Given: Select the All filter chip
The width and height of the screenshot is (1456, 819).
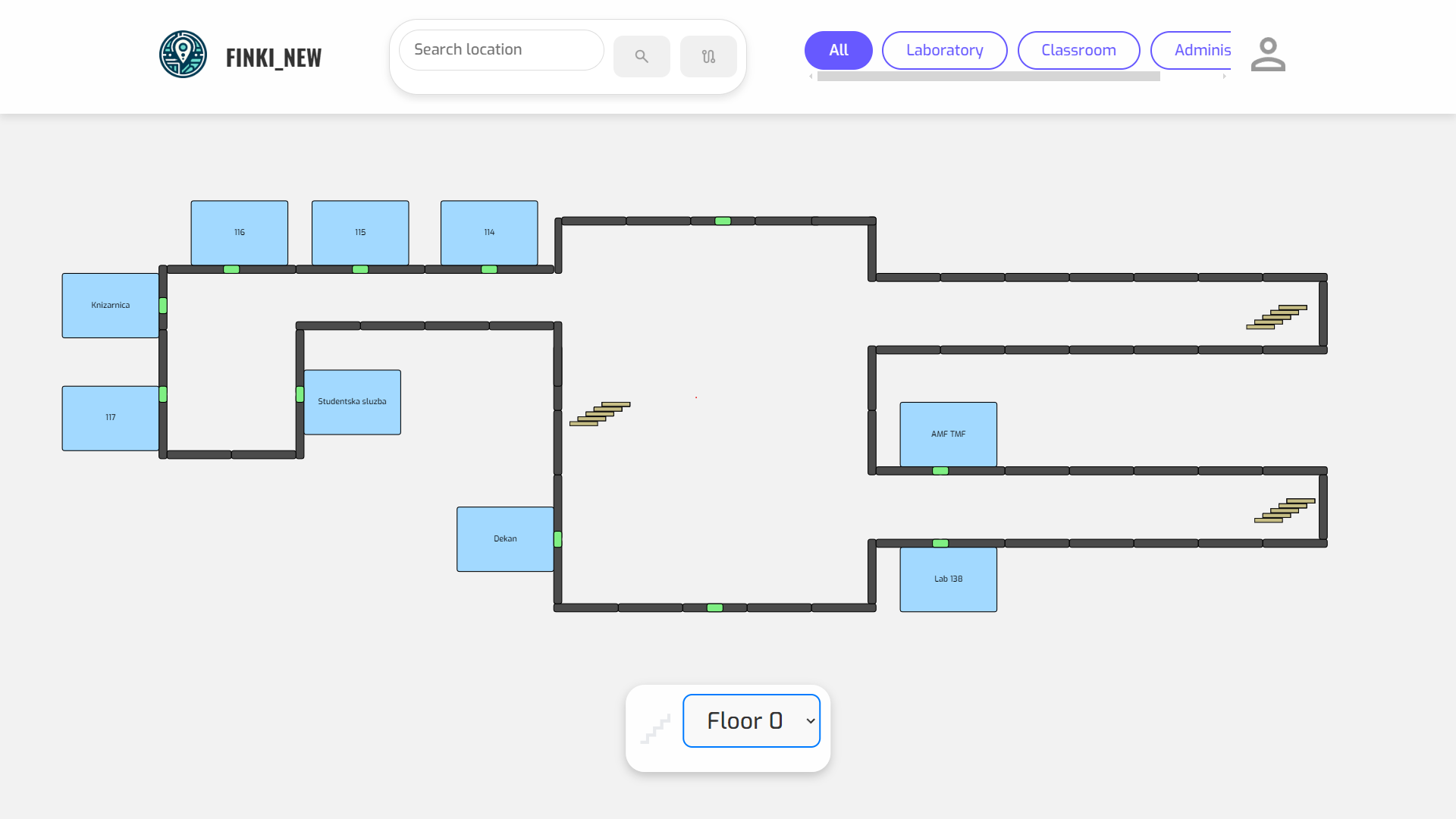Looking at the screenshot, I should point(838,50).
